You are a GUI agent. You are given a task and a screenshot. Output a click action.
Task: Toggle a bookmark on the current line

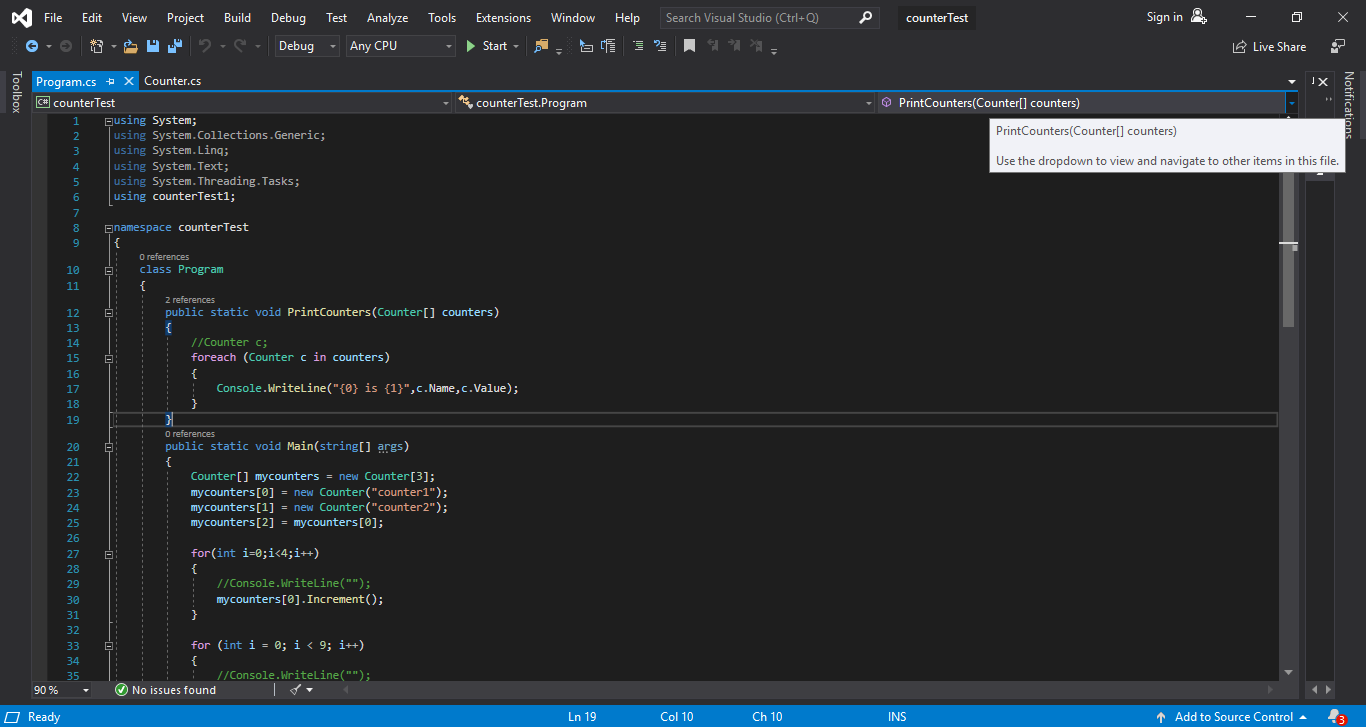click(688, 45)
